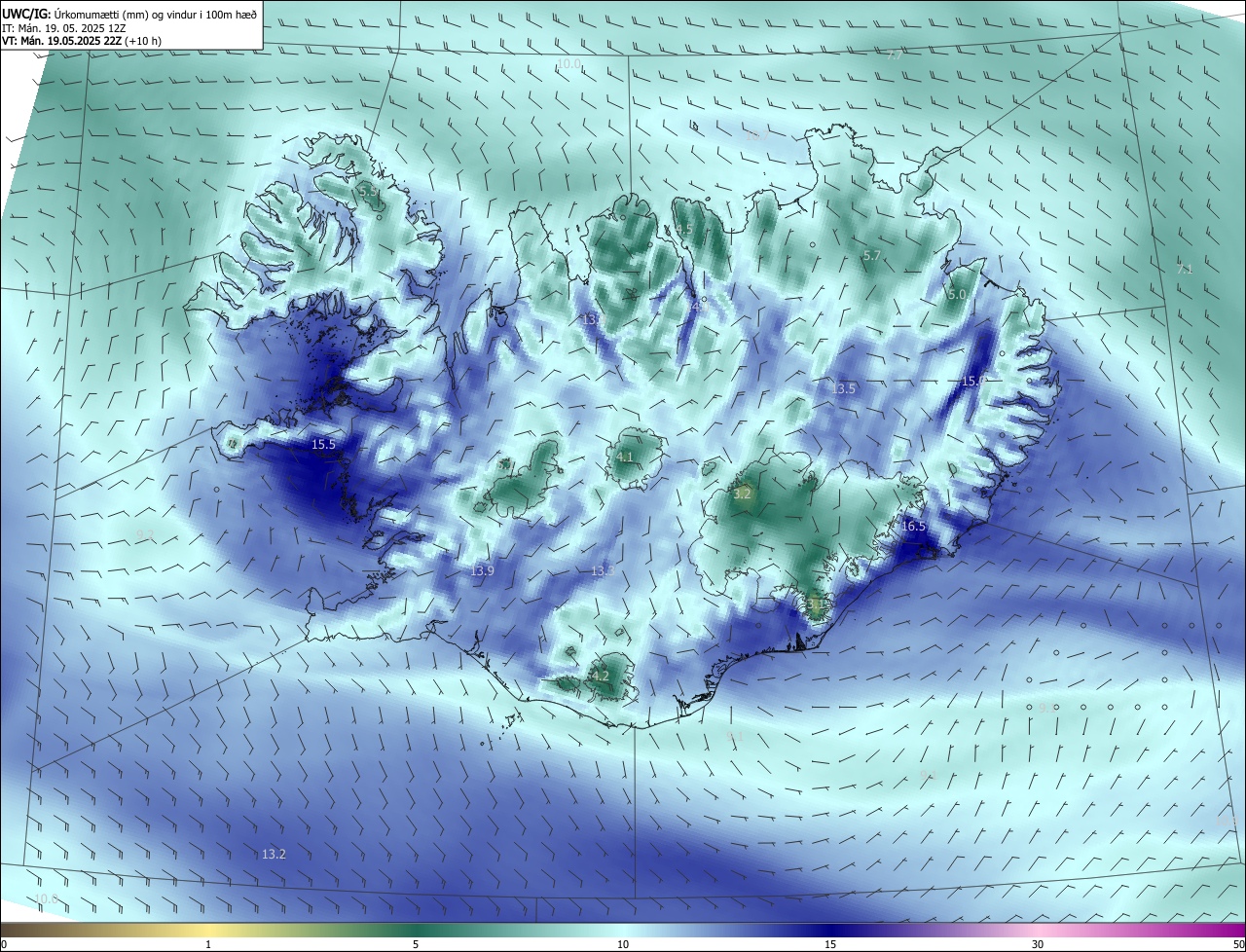Click the 4.1 value on the glacier
Image resolution: width=1246 pixels, height=952 pixels.
point(625,457)
